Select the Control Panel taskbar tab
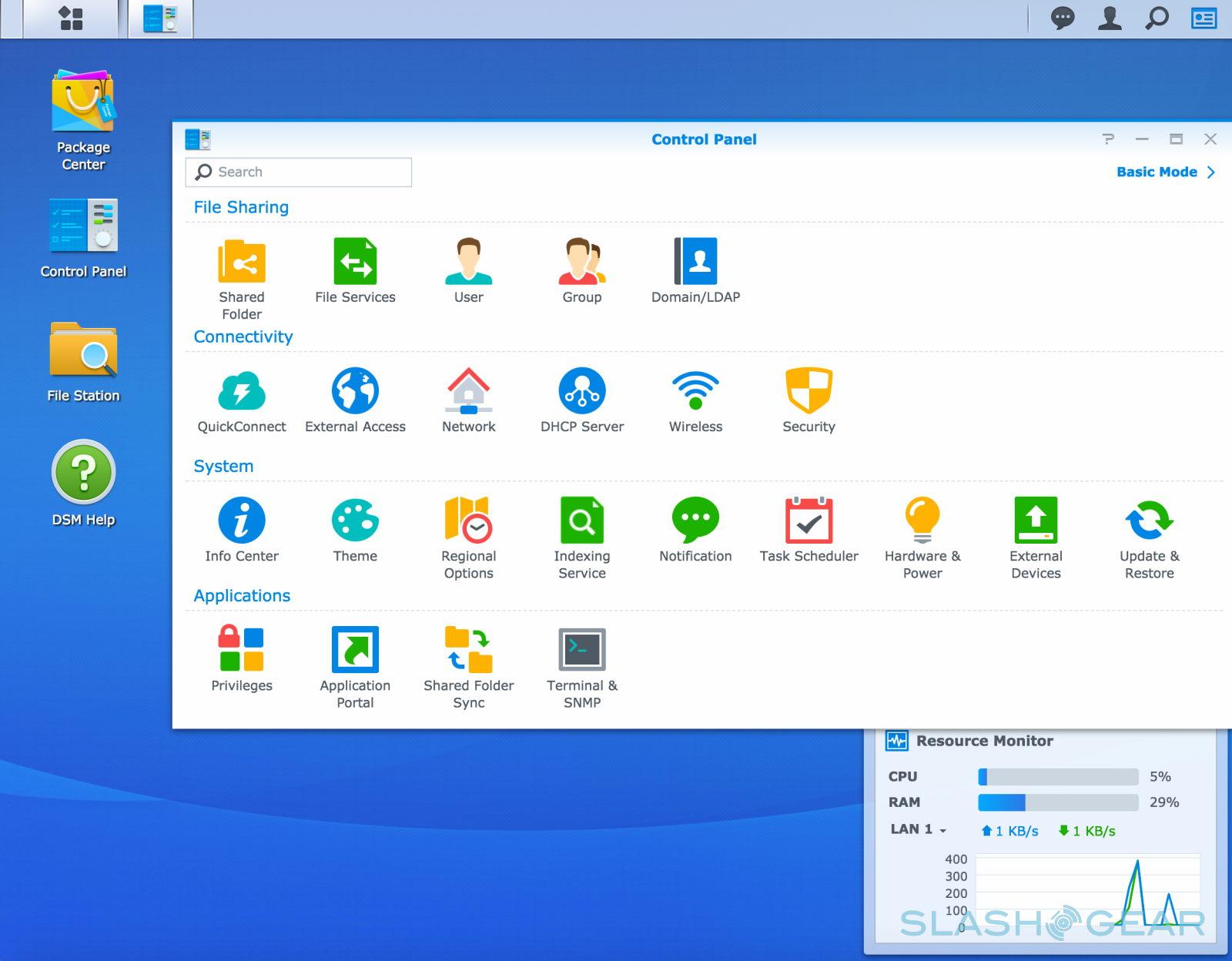Viewport: 1232px width, 961px height. point(160,18)
